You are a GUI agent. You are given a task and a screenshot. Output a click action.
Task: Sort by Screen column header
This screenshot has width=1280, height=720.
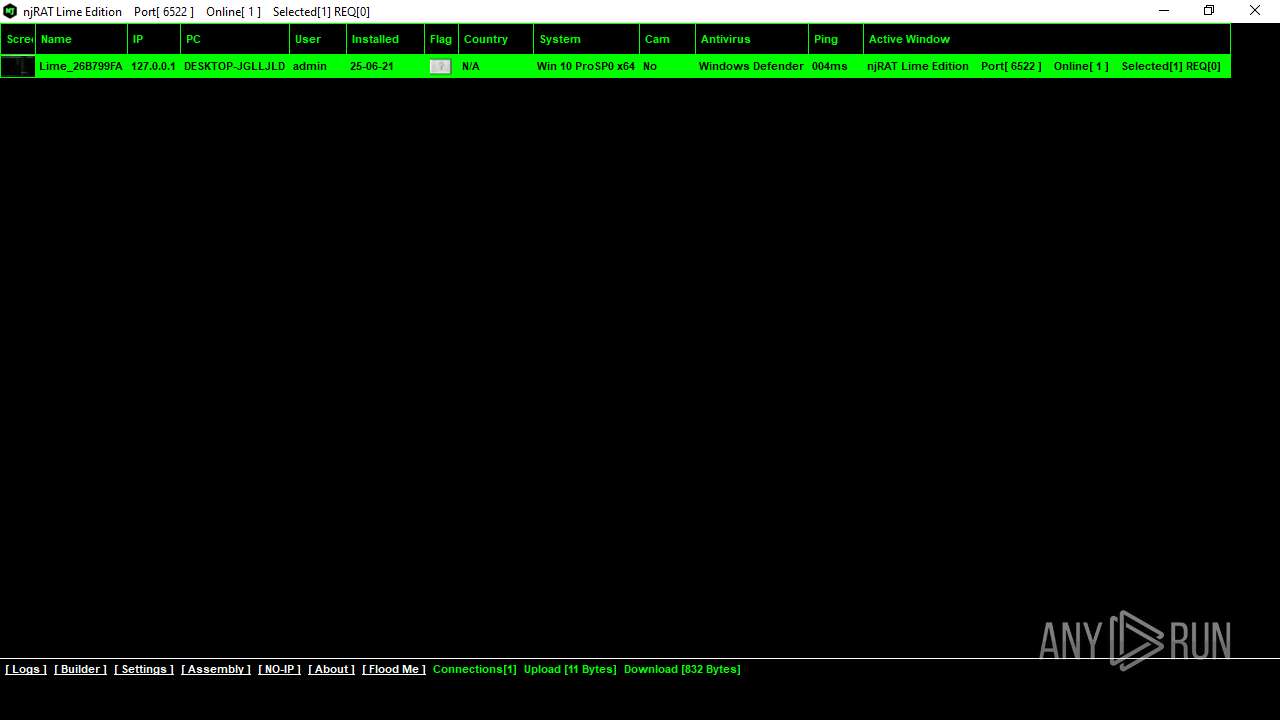(x=18, y=39)
